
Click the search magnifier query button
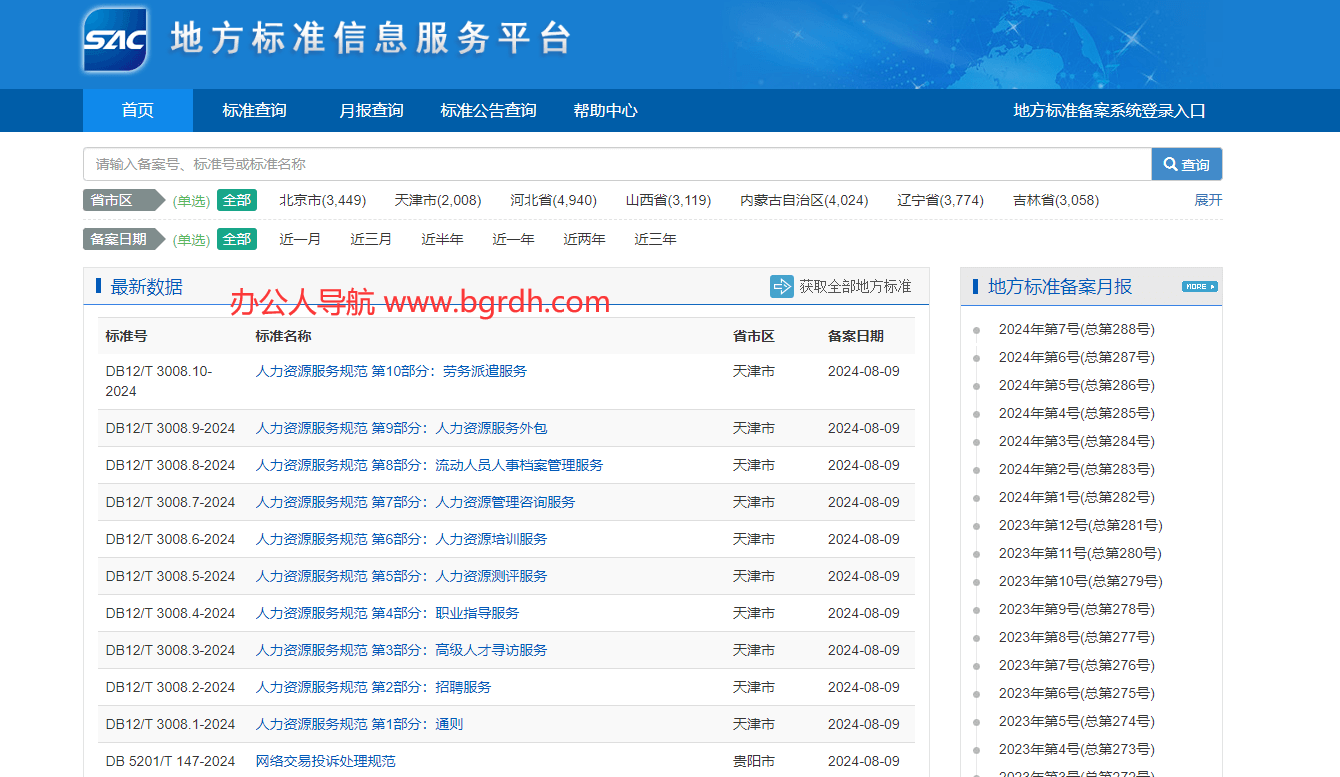pos(1186,164)
